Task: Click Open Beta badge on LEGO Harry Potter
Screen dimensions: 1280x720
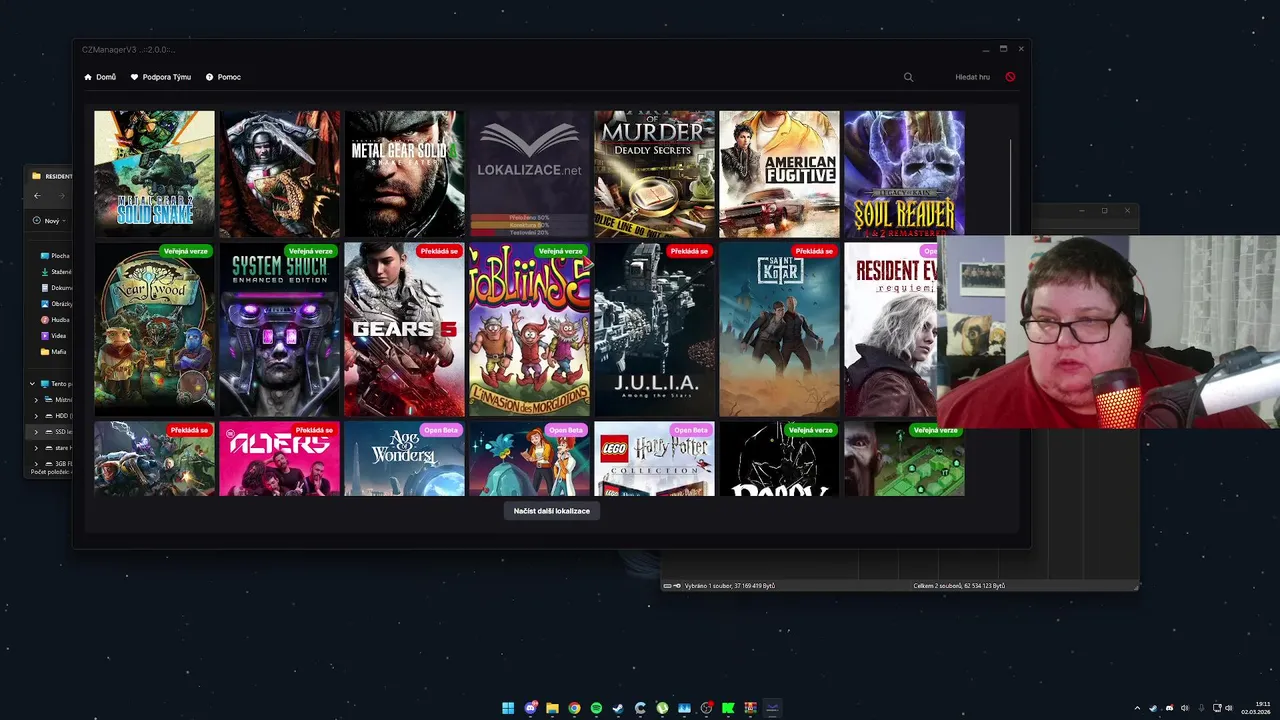Action: [x=690, y=430]
